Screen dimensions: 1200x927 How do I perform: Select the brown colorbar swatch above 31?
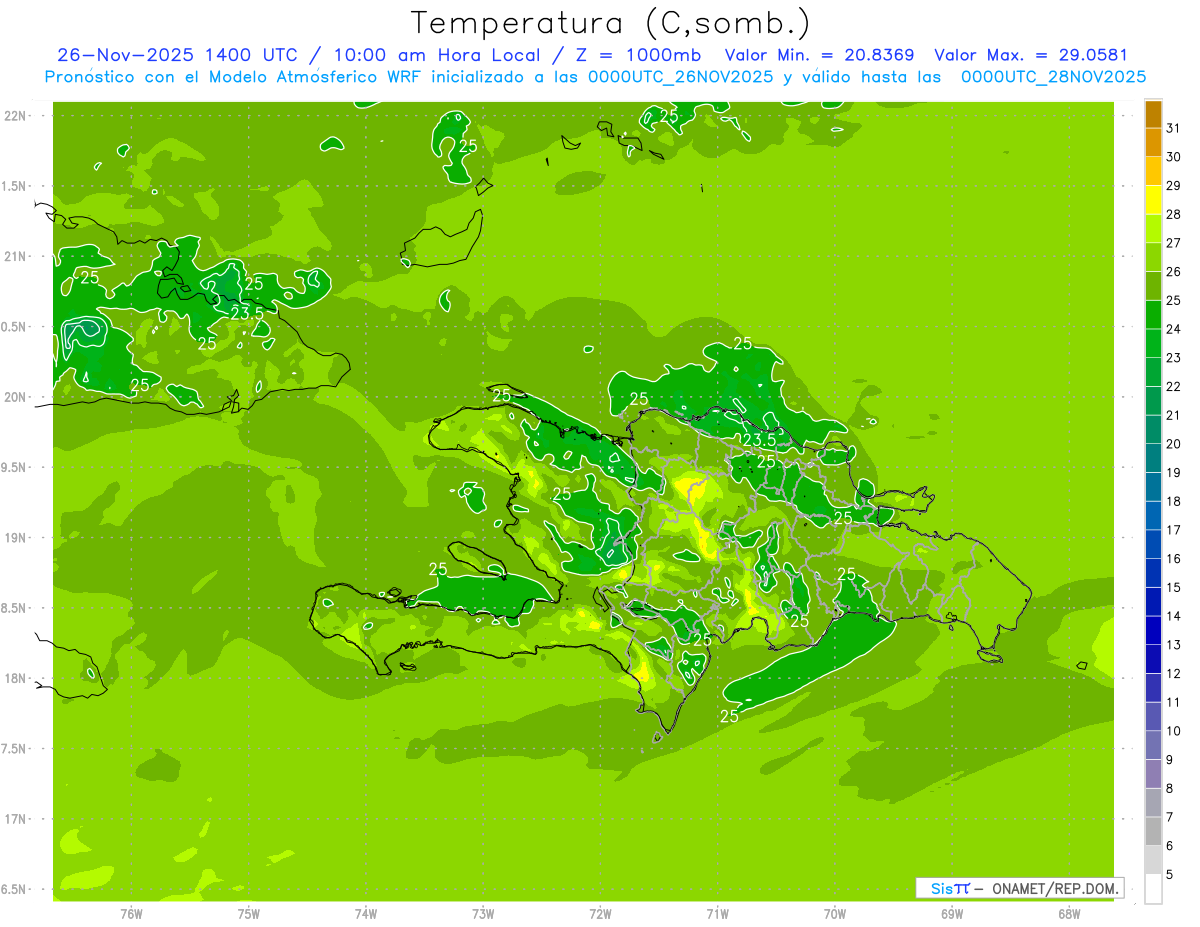1153,114
